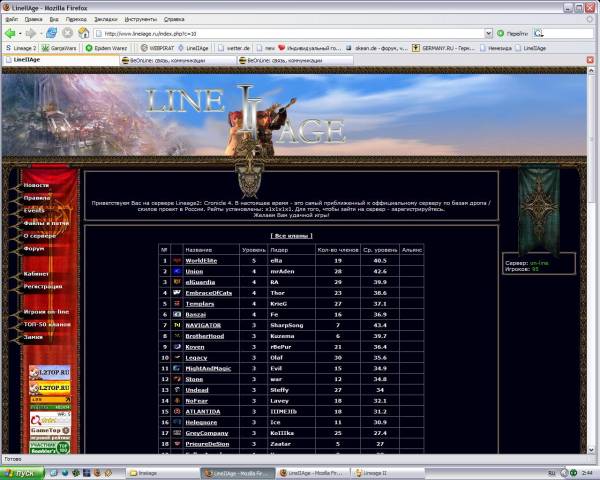Viewport: 600px width, 480px height.
Task: Open the Epidem Warez bookmark
Action: coord(107,48)
